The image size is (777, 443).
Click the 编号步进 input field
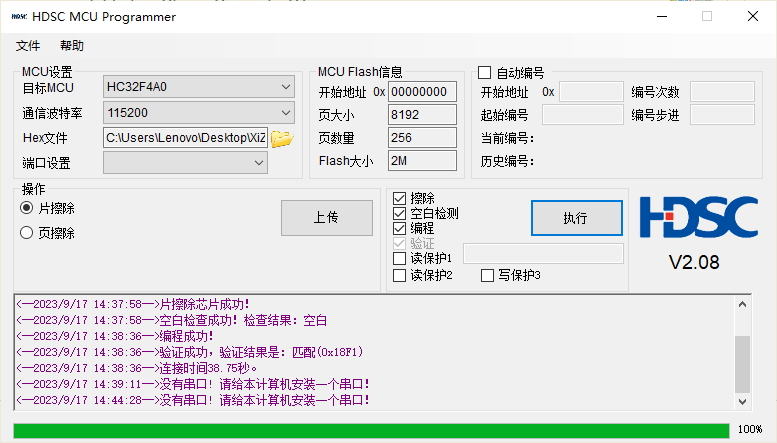point(722,114)
